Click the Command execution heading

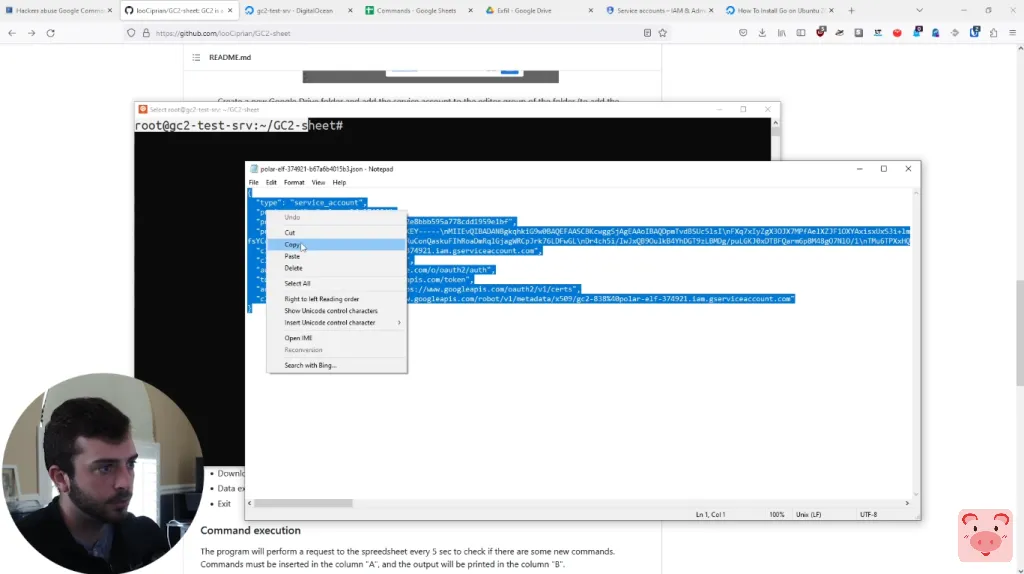[x=250, y=530]
